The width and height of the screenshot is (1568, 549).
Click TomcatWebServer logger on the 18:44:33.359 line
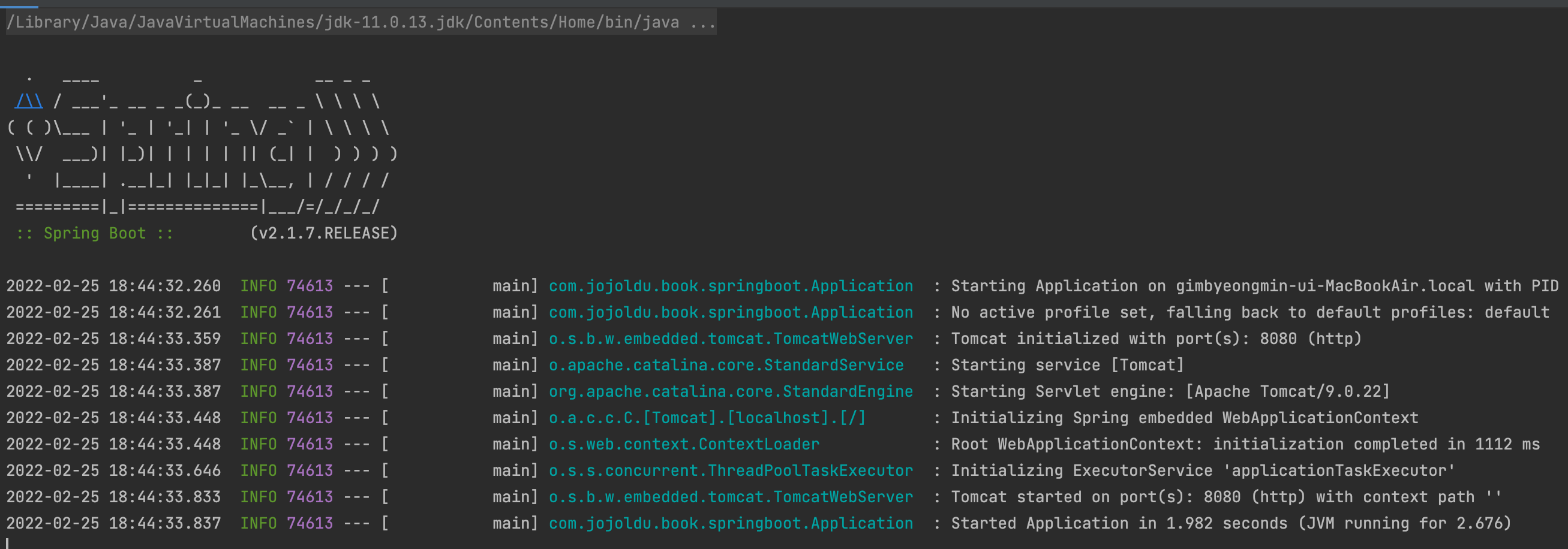(x=731, y=339)
